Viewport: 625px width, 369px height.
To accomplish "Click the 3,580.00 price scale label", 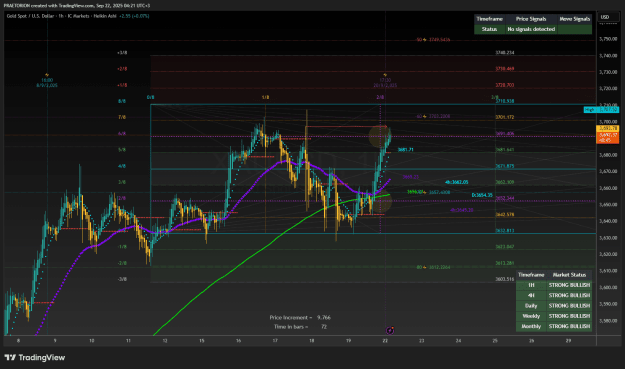I will click(608, 321).
